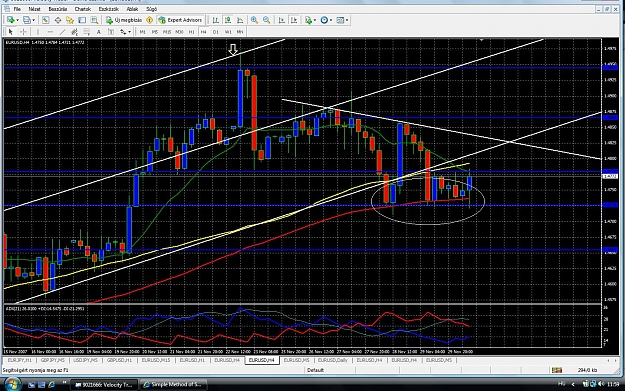Open Simple Method taskbar browser window
Screen dimensions: 625x391
(x=173, y=385)
